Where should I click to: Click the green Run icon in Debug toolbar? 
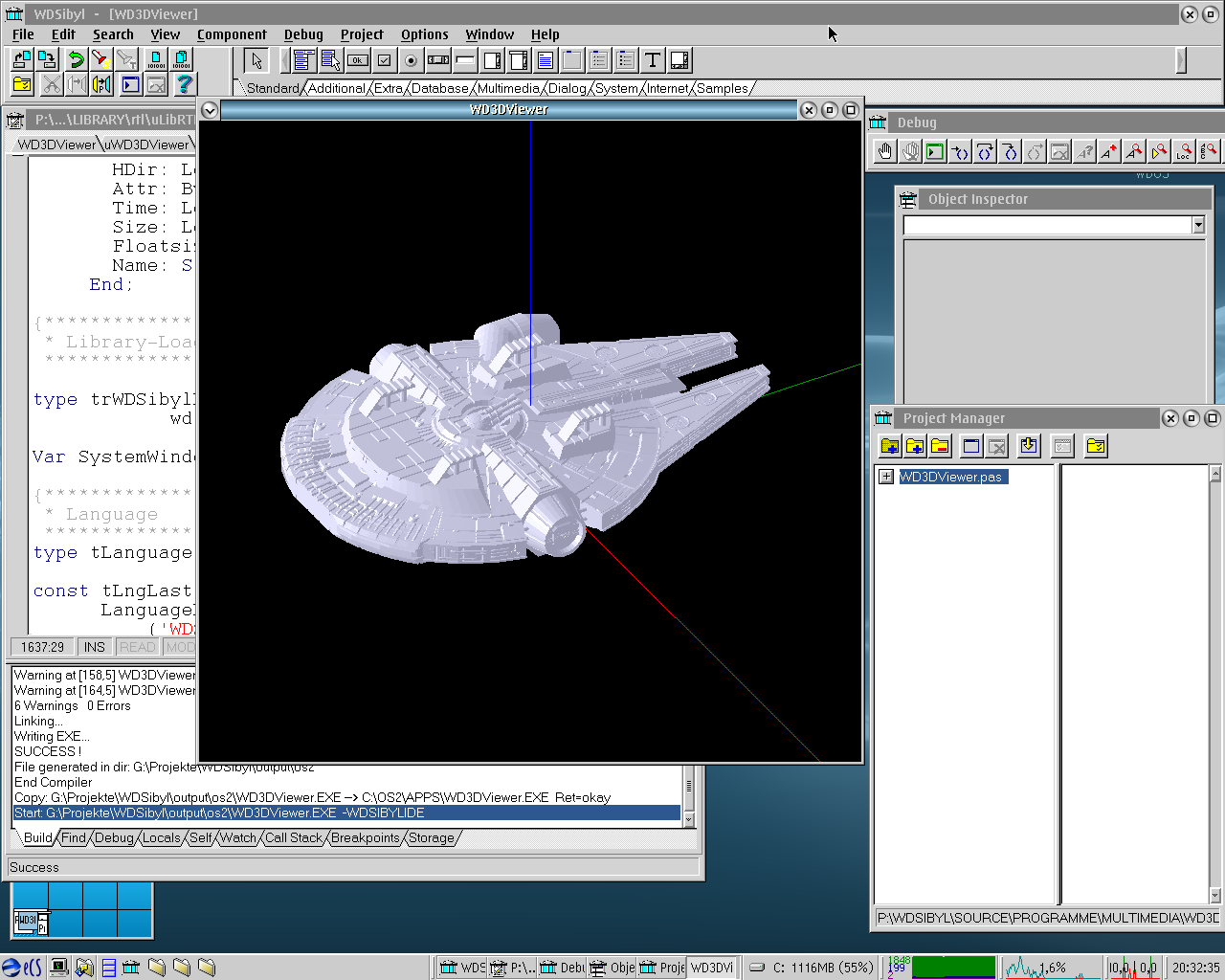click(x=935, y=151)
